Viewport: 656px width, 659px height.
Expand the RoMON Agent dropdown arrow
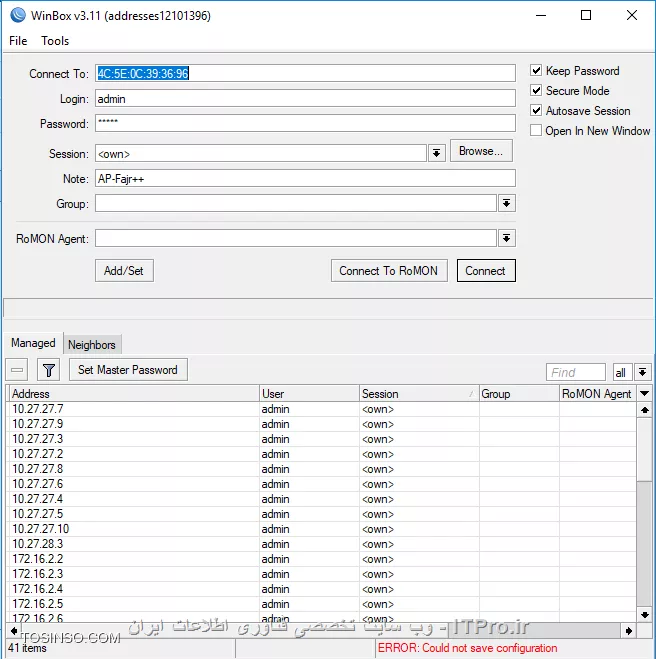pos(506,238)
